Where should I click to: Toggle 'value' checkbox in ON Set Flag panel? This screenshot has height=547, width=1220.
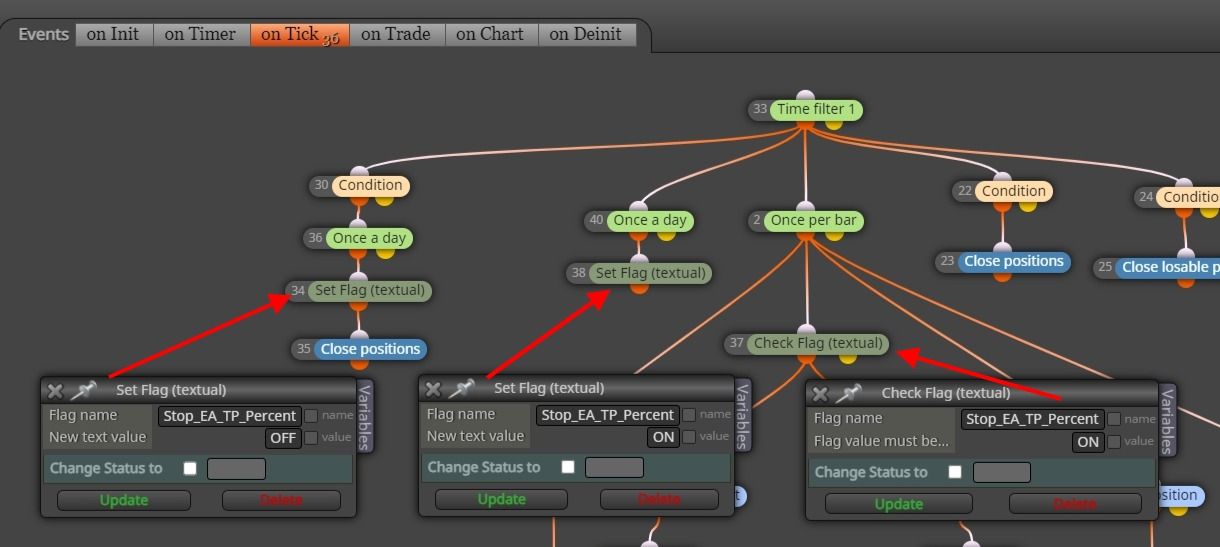[x=689, y=436]
